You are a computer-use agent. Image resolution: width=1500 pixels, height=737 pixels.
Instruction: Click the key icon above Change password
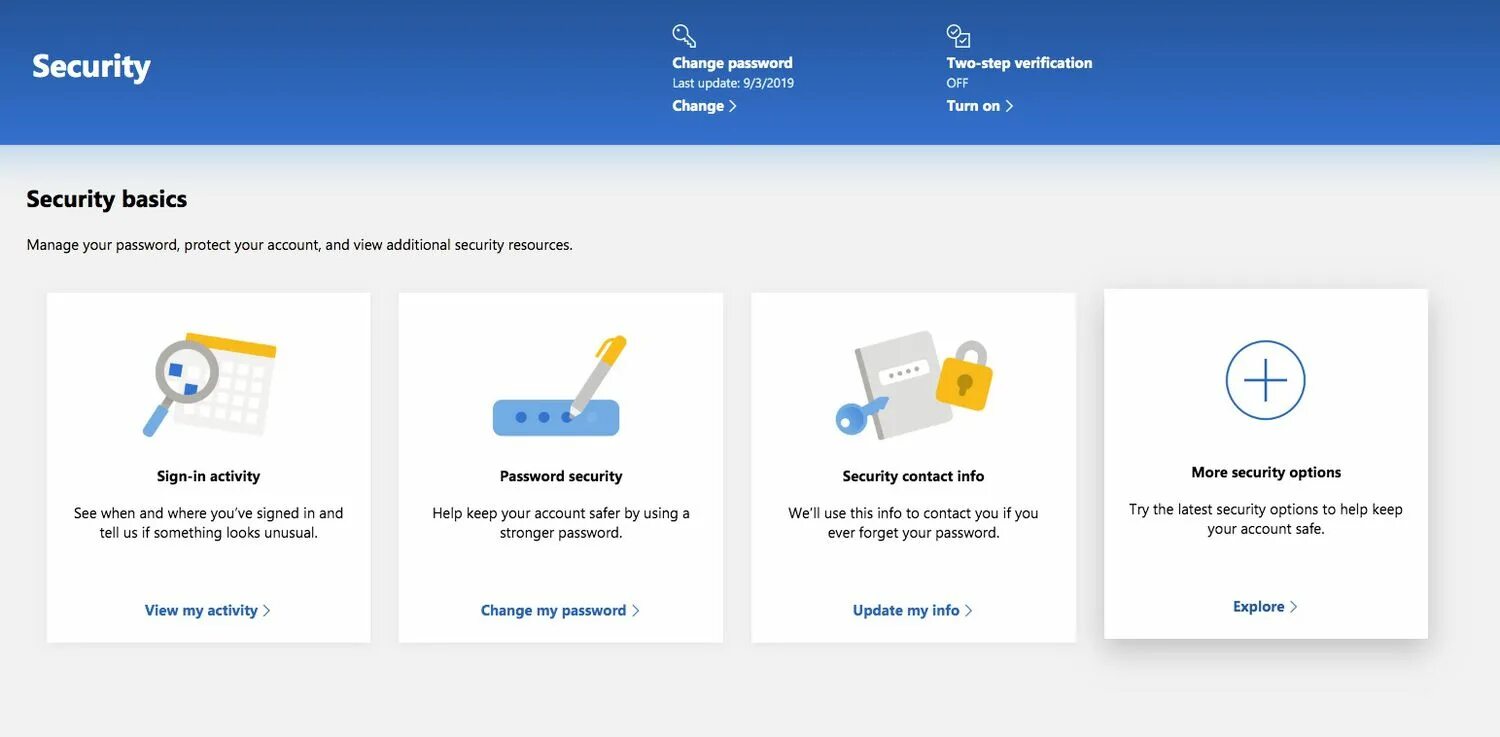[x=684, y=36]
